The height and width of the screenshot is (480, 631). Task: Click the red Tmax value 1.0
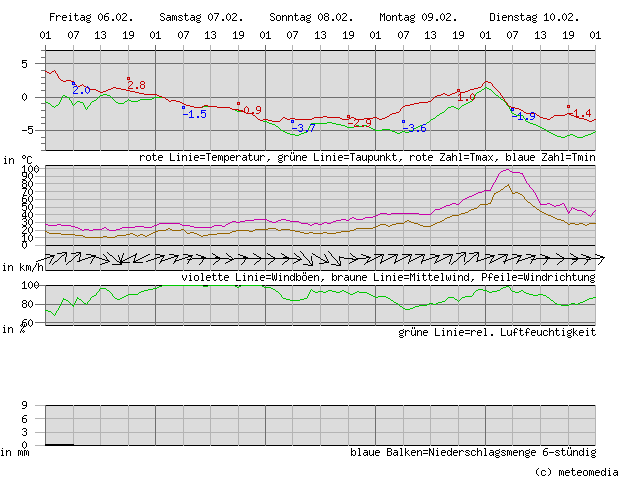pos(466,97)
